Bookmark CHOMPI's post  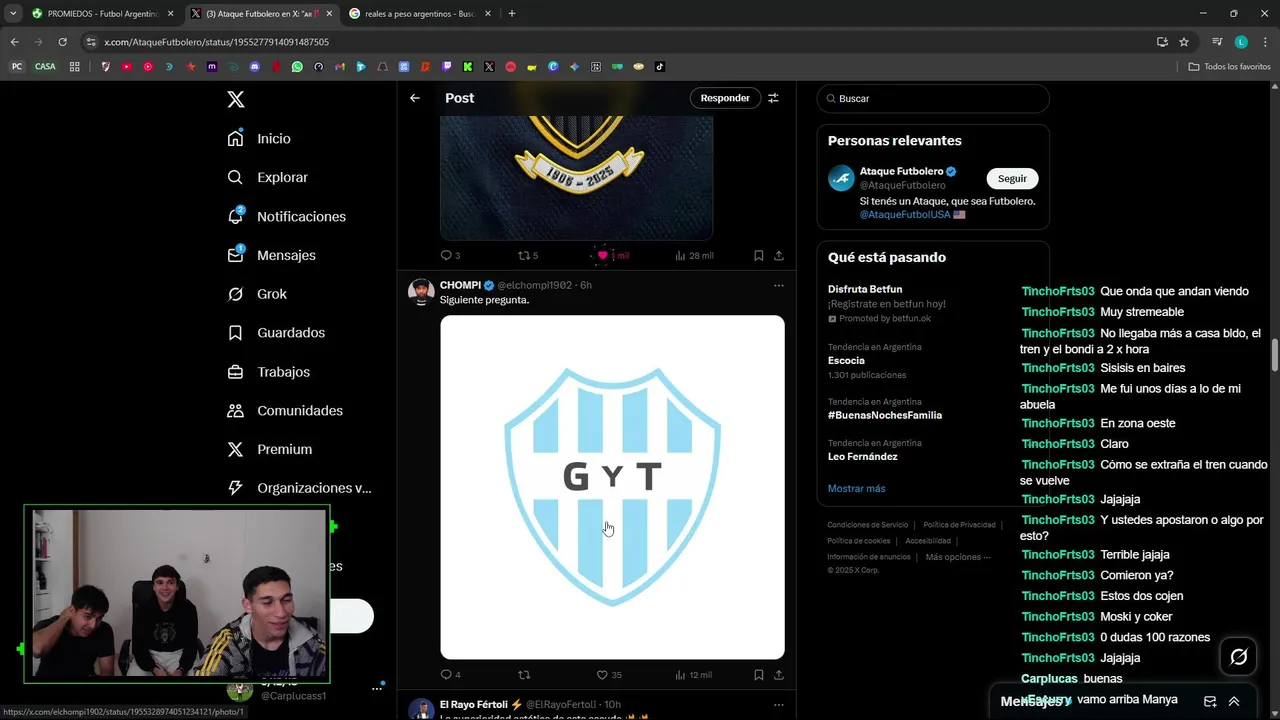[x=758, y=675]
